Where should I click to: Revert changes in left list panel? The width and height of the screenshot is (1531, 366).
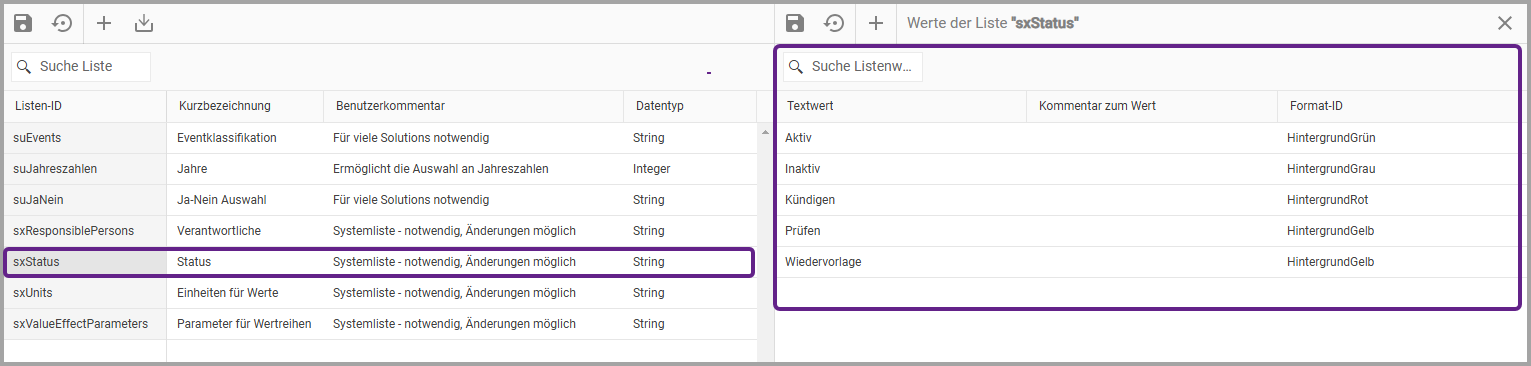pyautogui.click(x=62, y=23)
